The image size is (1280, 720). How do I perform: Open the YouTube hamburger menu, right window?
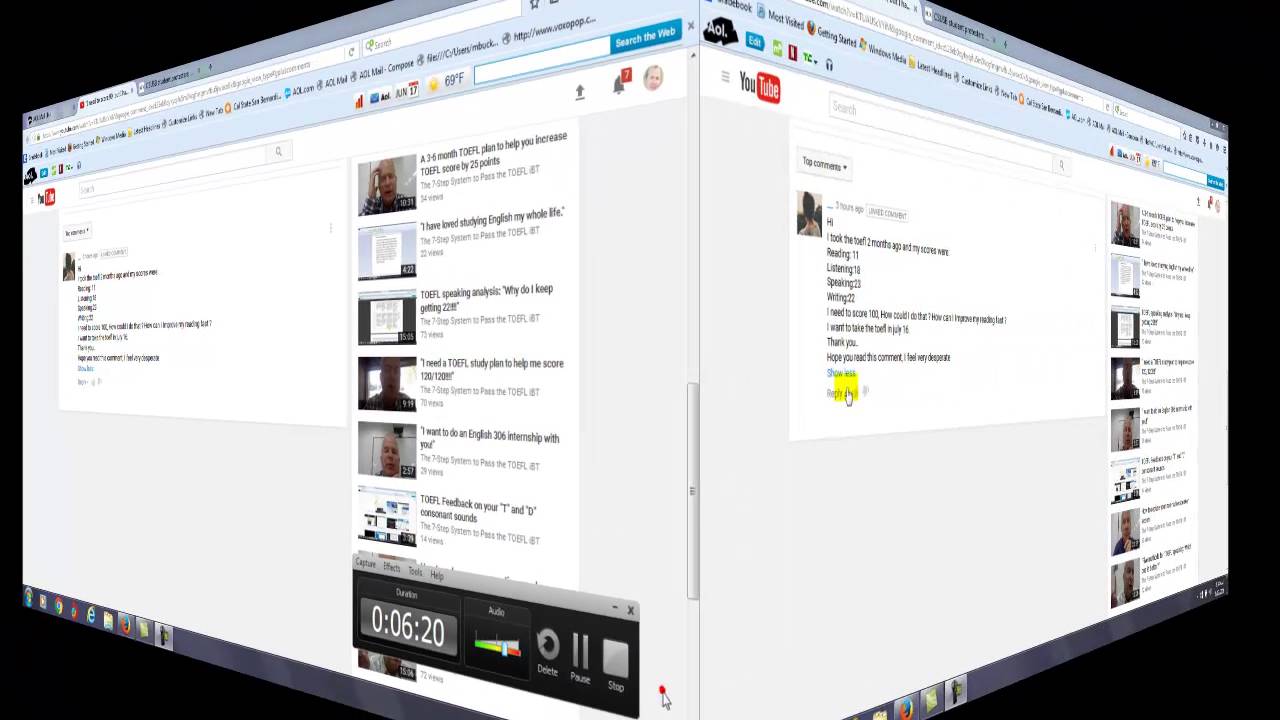pos(725,76)
